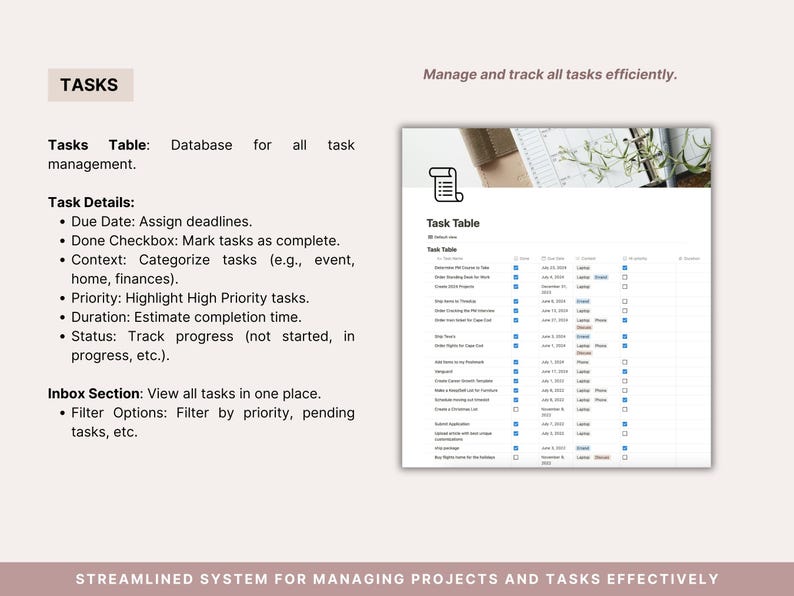Uncheck Done for Create 2024 Projects
Screen dimensions: 794x596
click(x=515, y=287)
